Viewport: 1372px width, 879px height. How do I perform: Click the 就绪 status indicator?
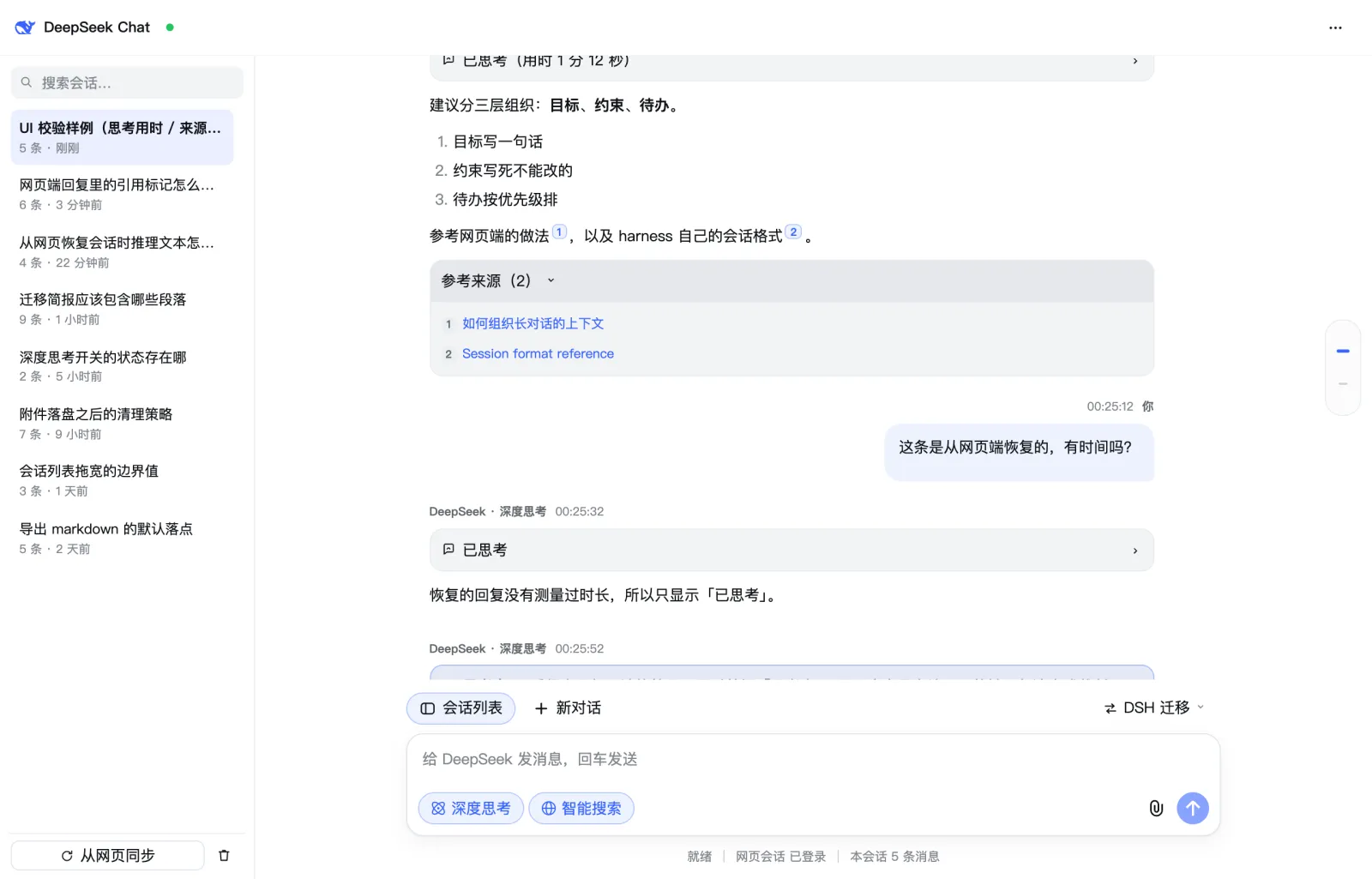pos(699,856)
